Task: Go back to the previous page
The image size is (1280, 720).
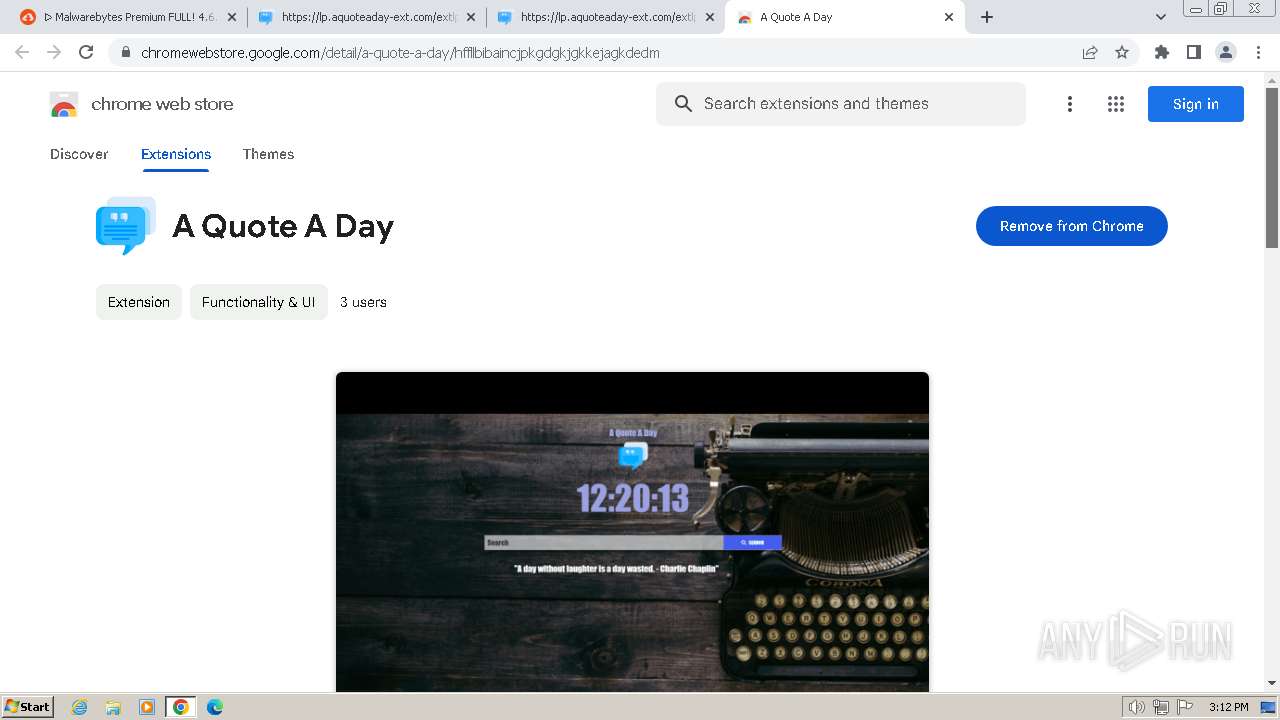Action: 22,52
